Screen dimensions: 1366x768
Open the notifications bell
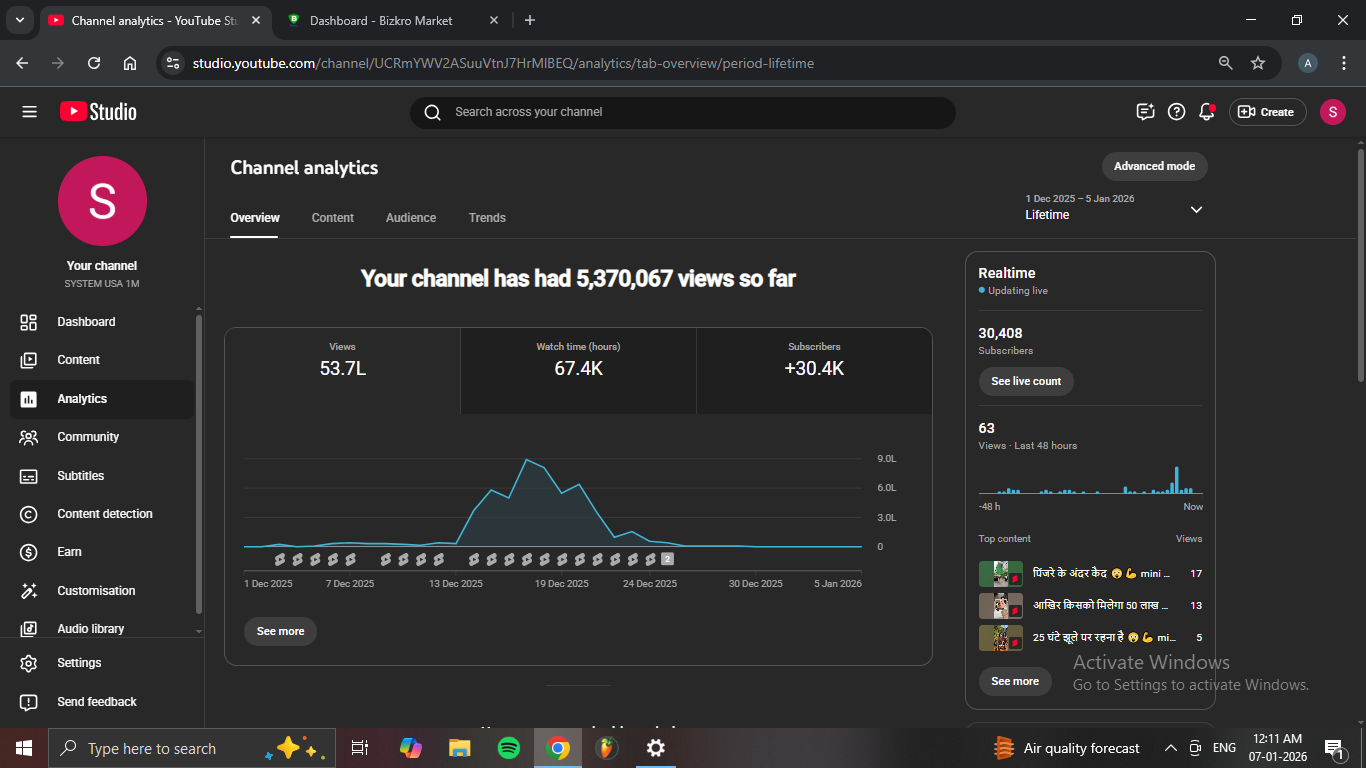click(1207, 112)
